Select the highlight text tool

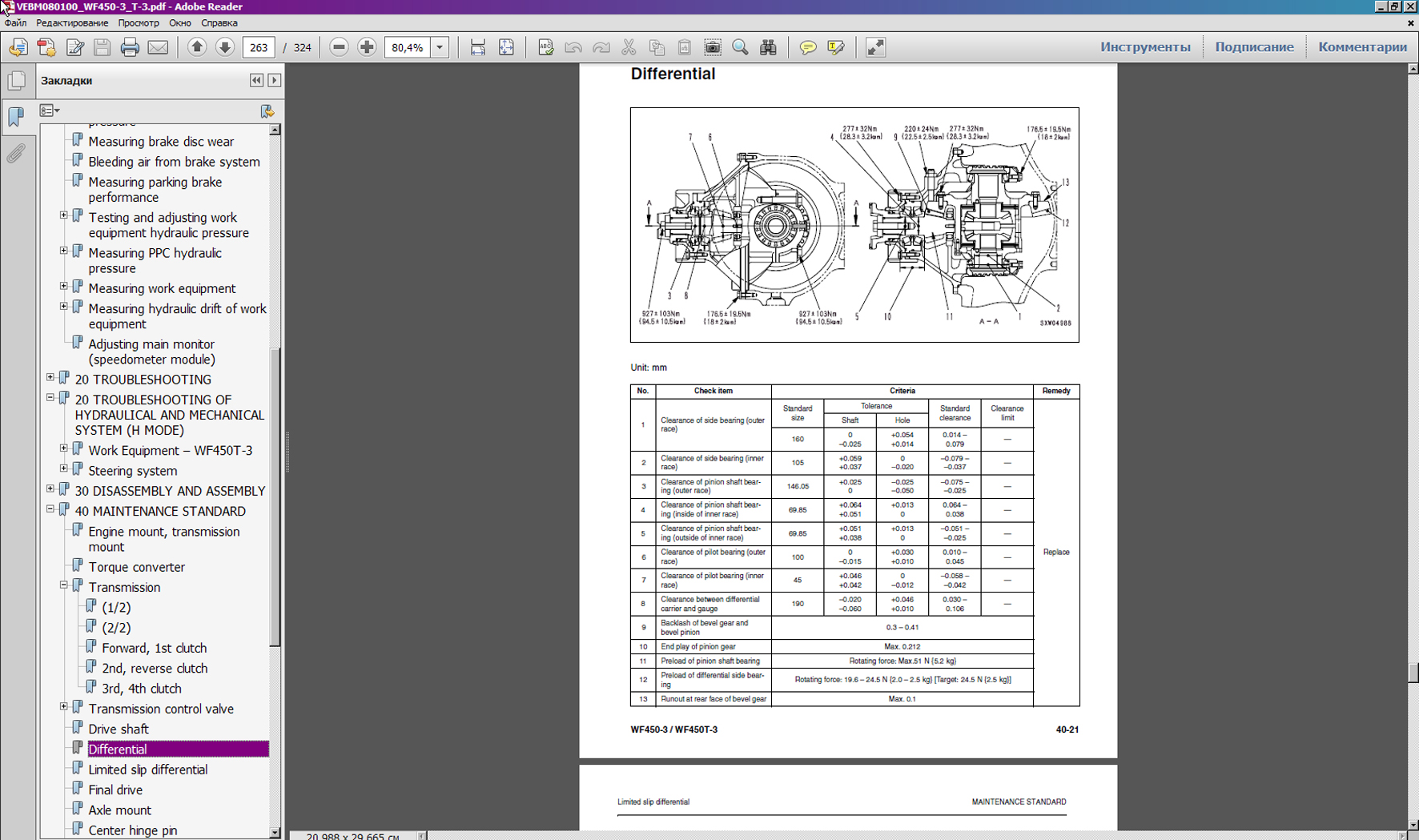tap(836, 47)
